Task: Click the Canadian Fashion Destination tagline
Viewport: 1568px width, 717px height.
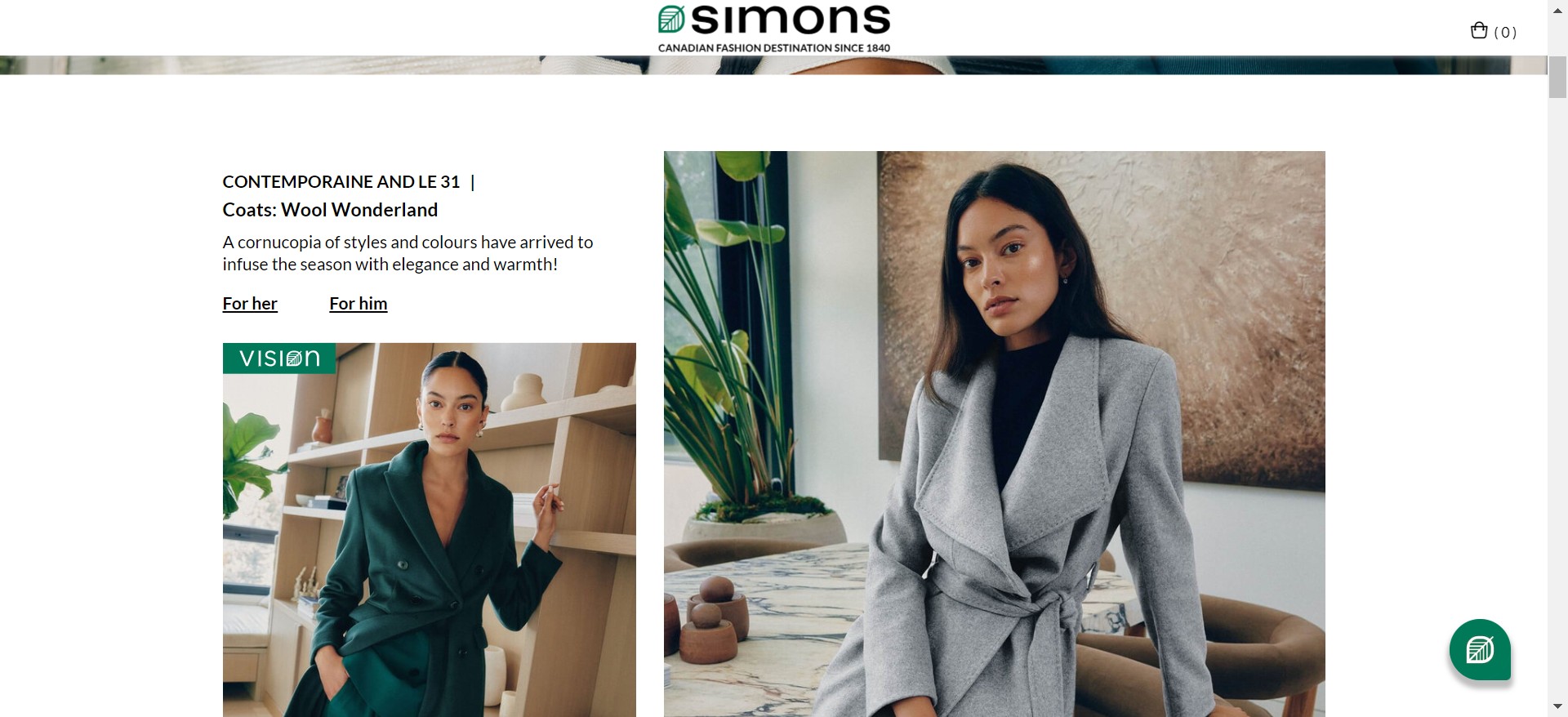Action: click(x=774, y=48)
